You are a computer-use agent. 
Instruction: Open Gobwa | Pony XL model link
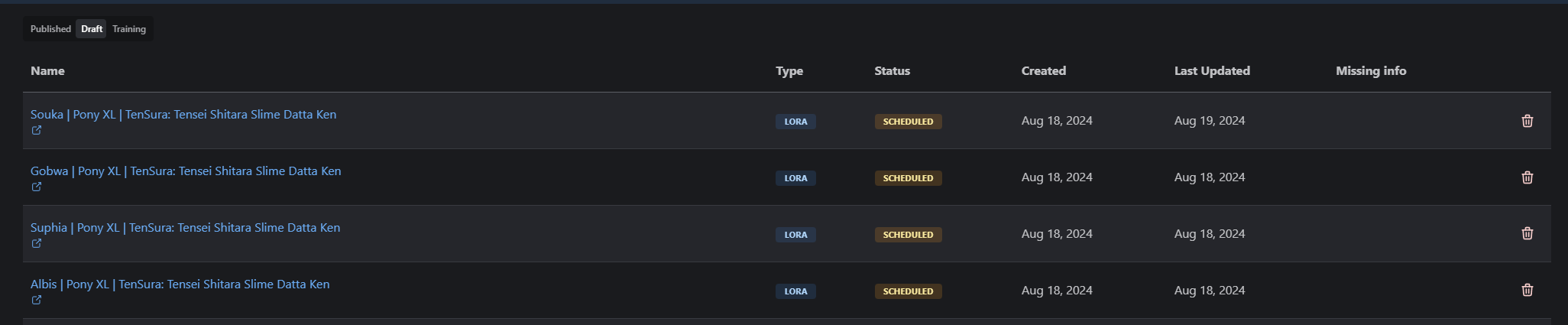[186, 171]
